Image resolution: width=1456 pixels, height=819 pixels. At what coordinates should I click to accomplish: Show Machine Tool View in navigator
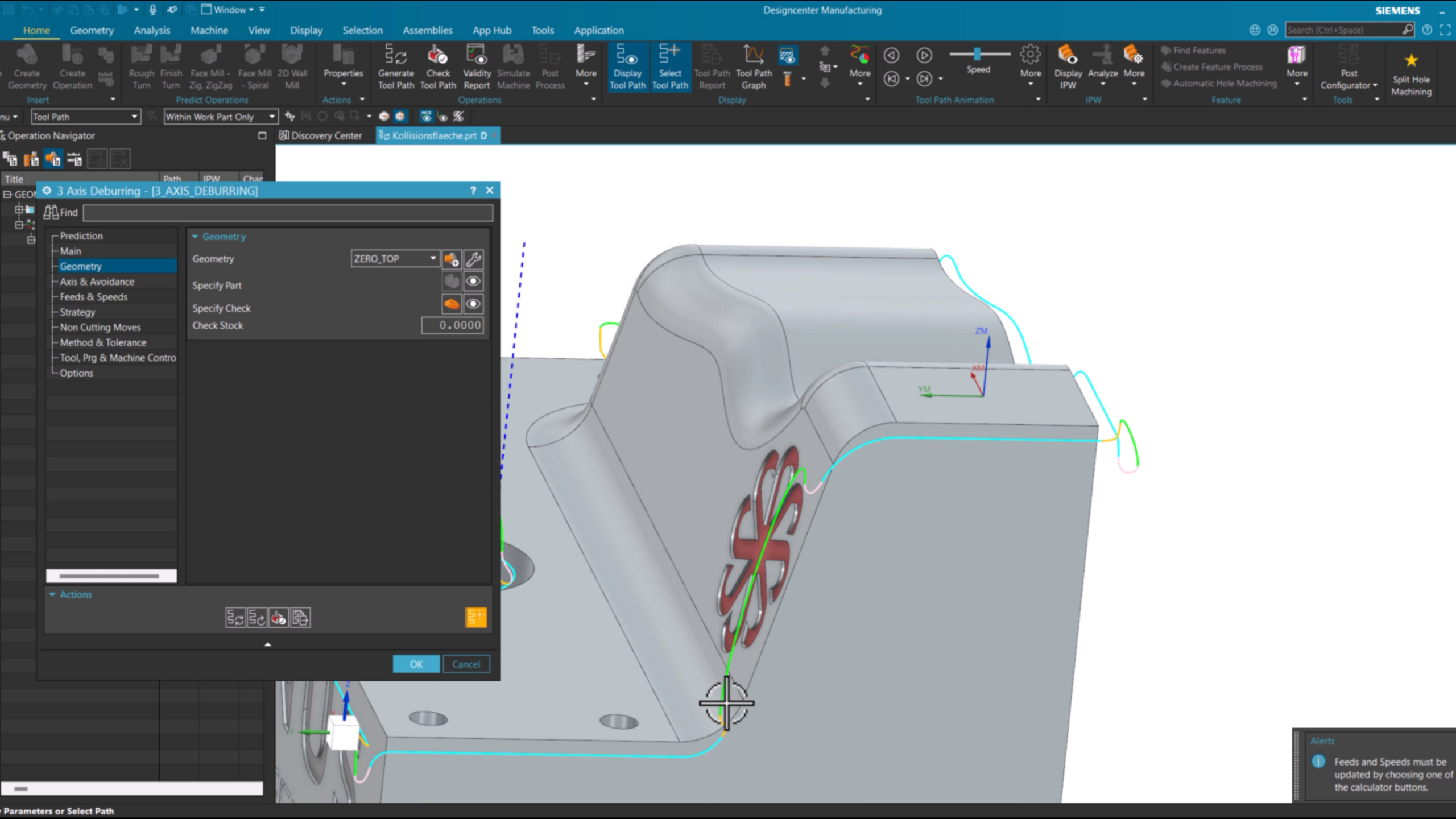pos(31,159)
